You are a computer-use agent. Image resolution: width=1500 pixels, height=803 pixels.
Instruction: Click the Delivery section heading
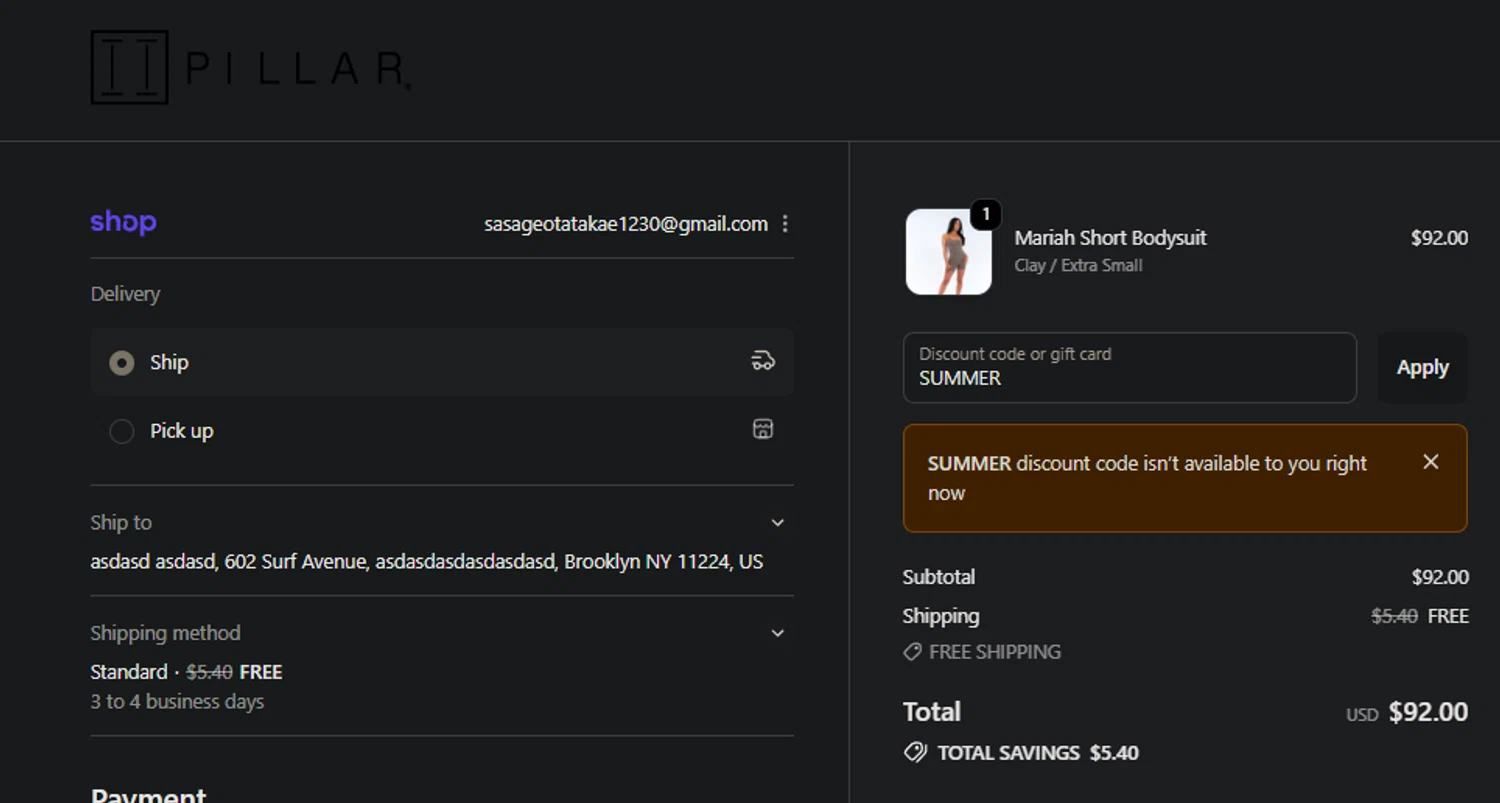click(125, 294)
